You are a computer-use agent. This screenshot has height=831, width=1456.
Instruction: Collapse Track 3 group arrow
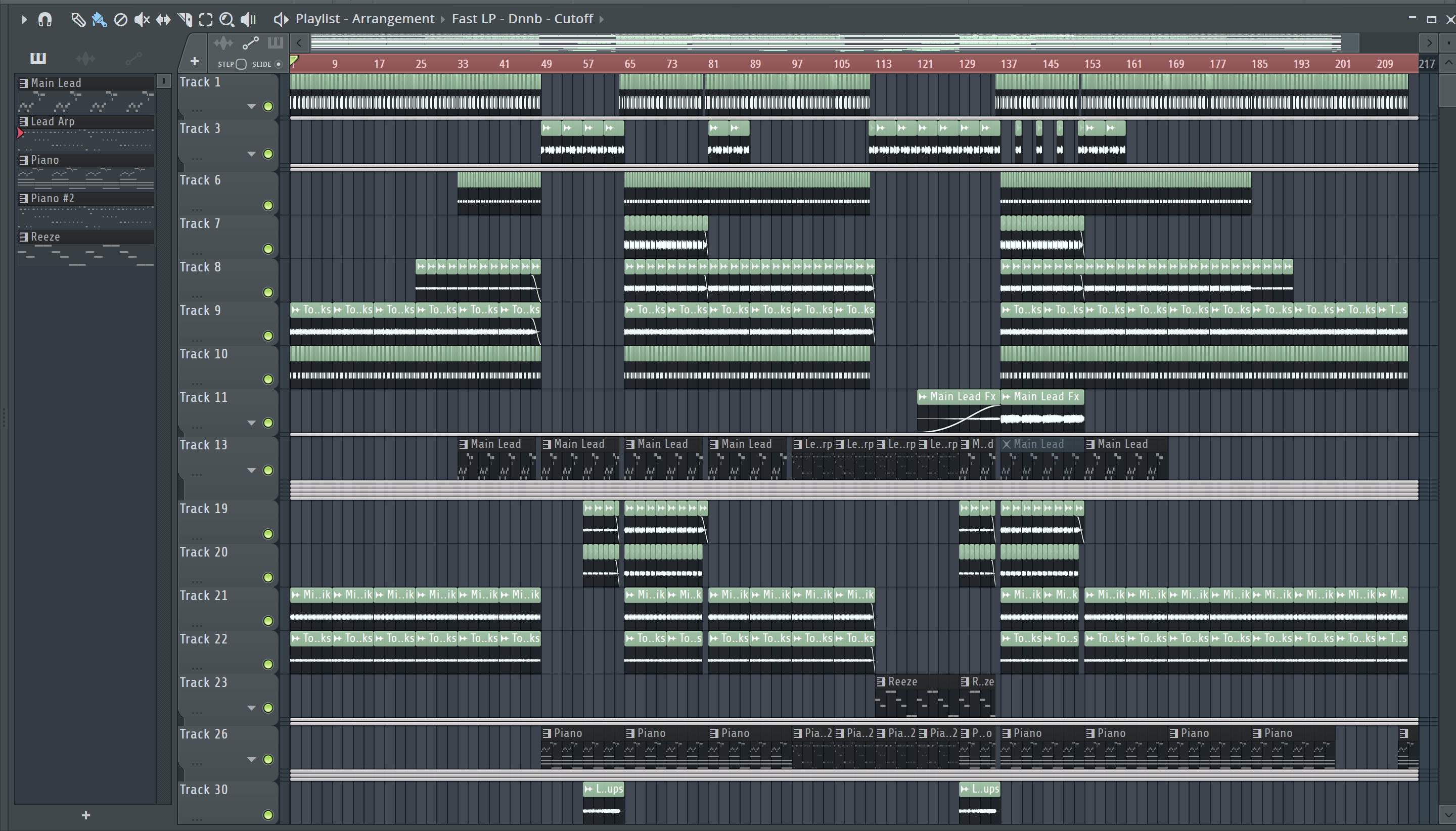tap(251, 154)
